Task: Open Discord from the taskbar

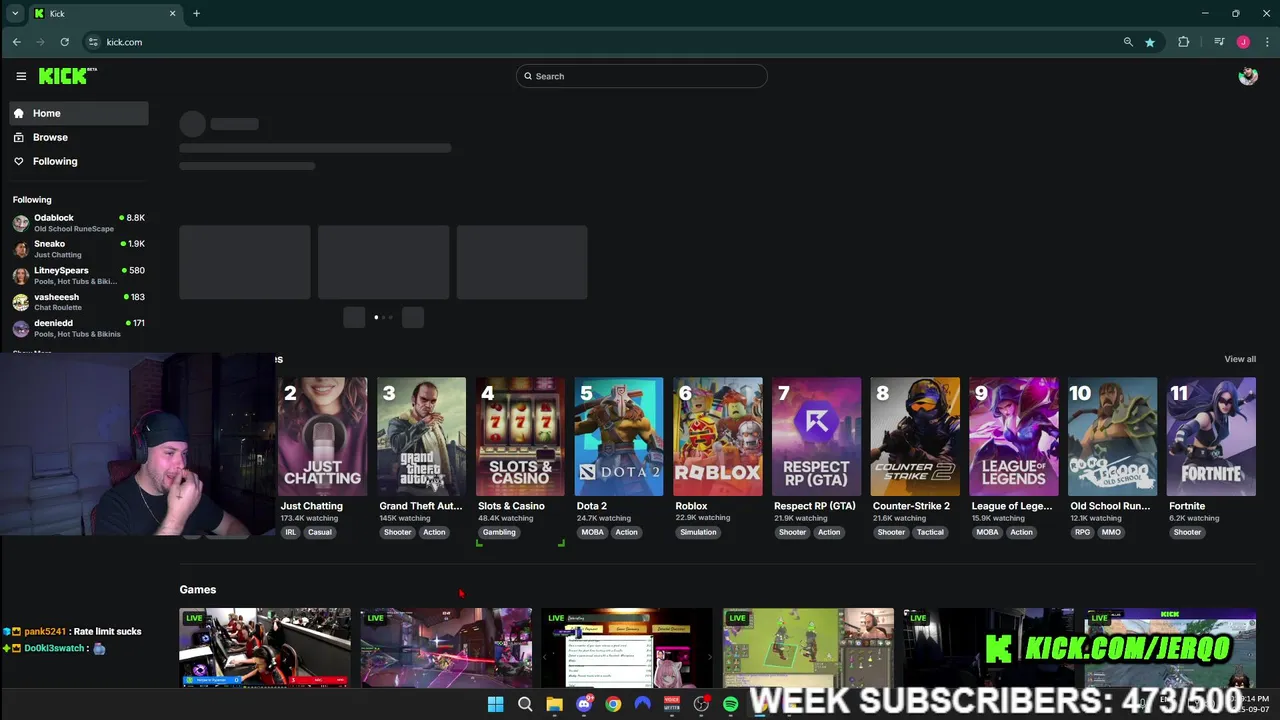Action: click(584, 704)
